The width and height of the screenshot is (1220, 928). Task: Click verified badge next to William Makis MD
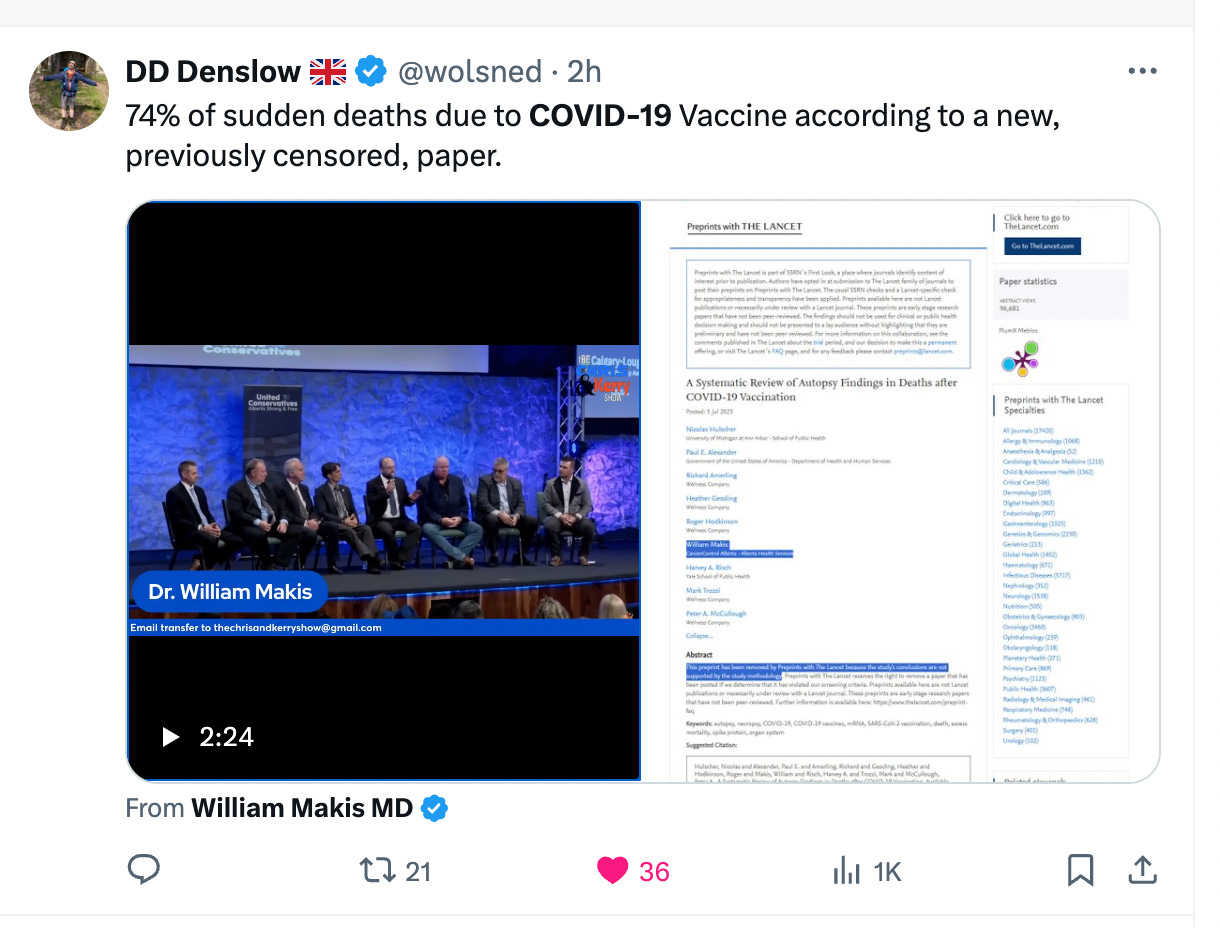pyautogui.click(x=434, y=808)
